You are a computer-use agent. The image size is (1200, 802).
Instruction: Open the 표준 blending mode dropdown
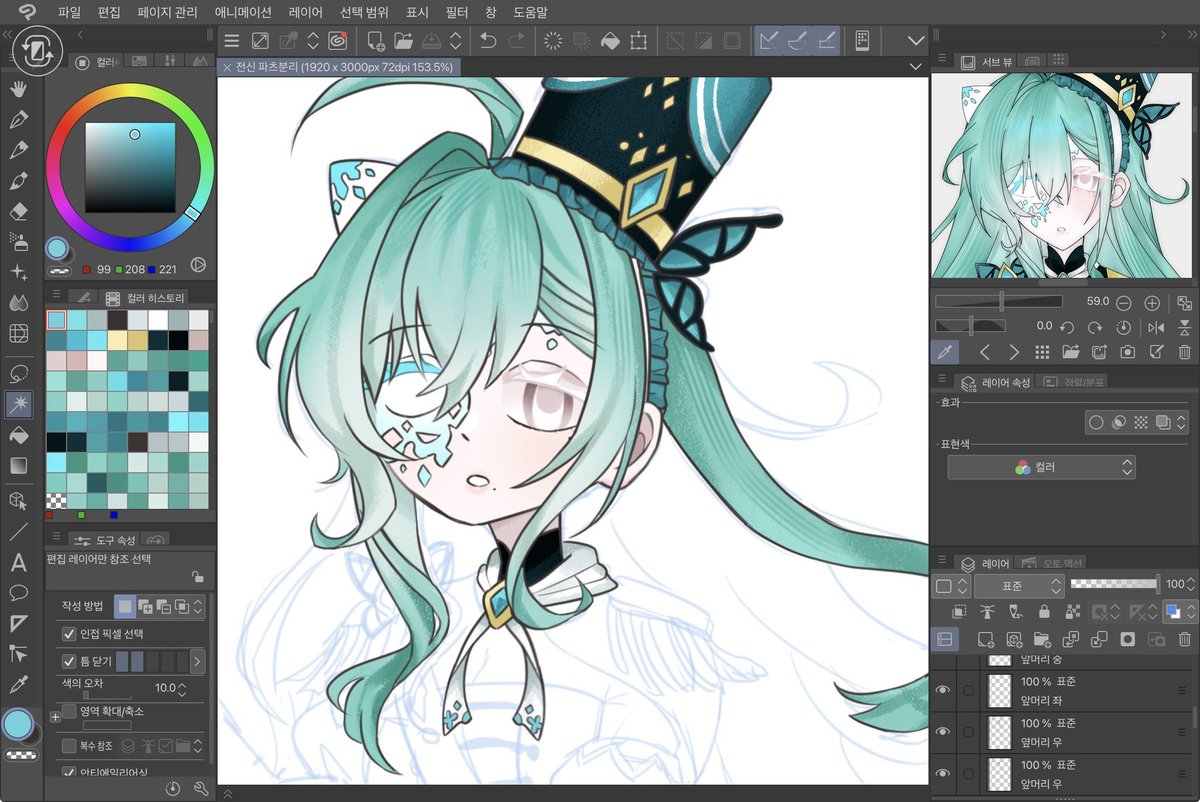tap(1019, 585)
